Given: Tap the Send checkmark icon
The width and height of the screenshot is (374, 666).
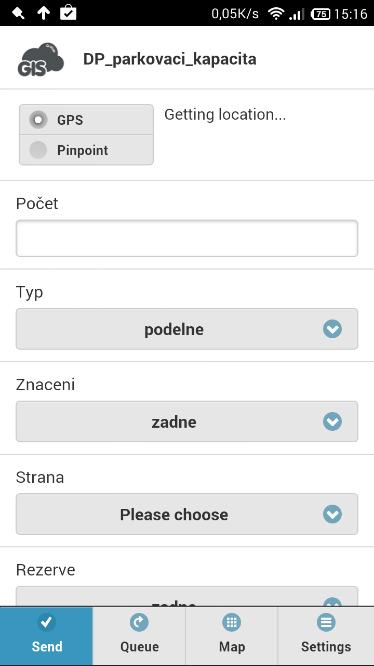Looking at the screenshot, I should (47, 623).
